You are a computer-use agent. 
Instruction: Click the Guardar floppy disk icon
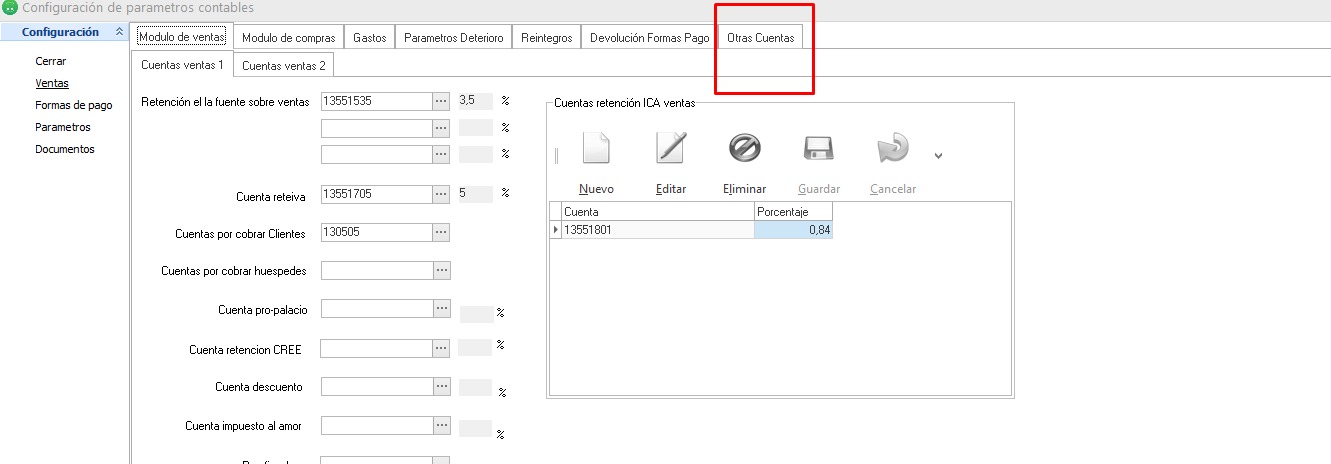click(x=818, y=149)
